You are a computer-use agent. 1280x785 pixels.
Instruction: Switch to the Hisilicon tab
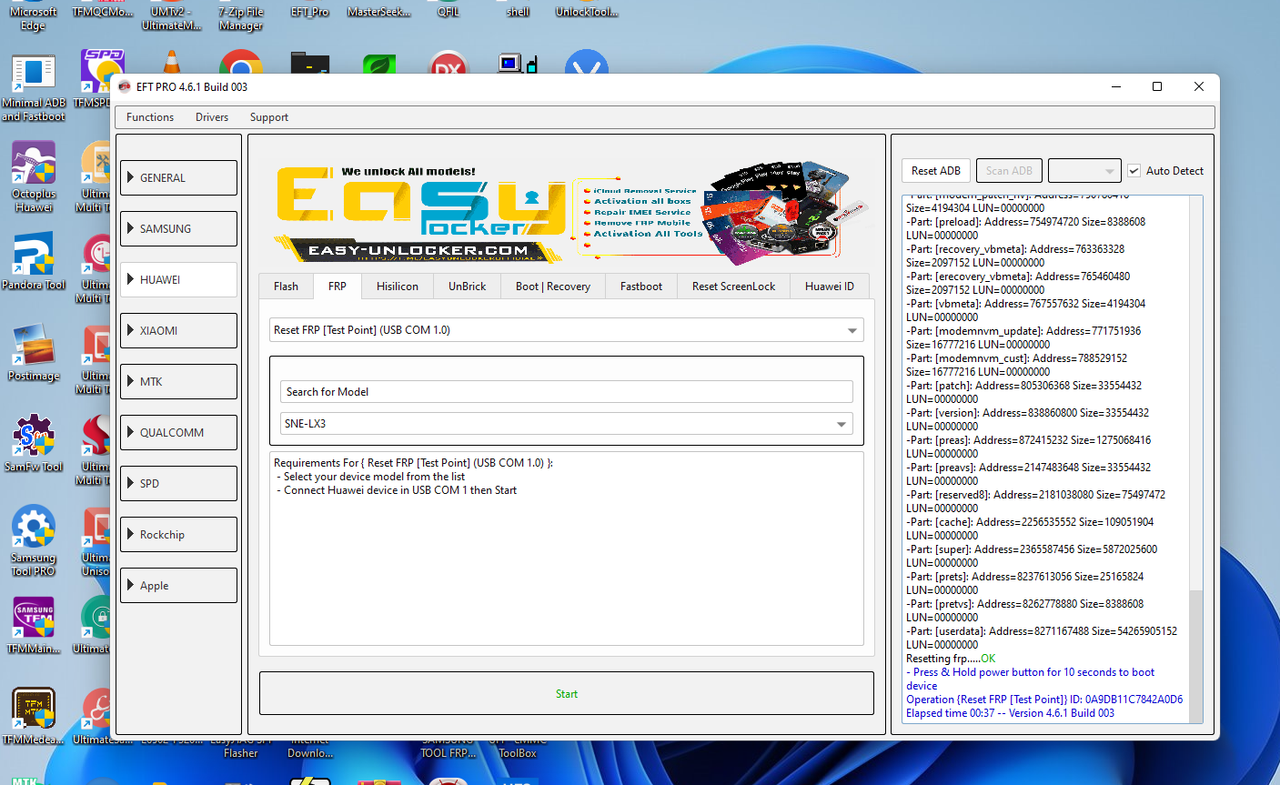coord(397,286)
